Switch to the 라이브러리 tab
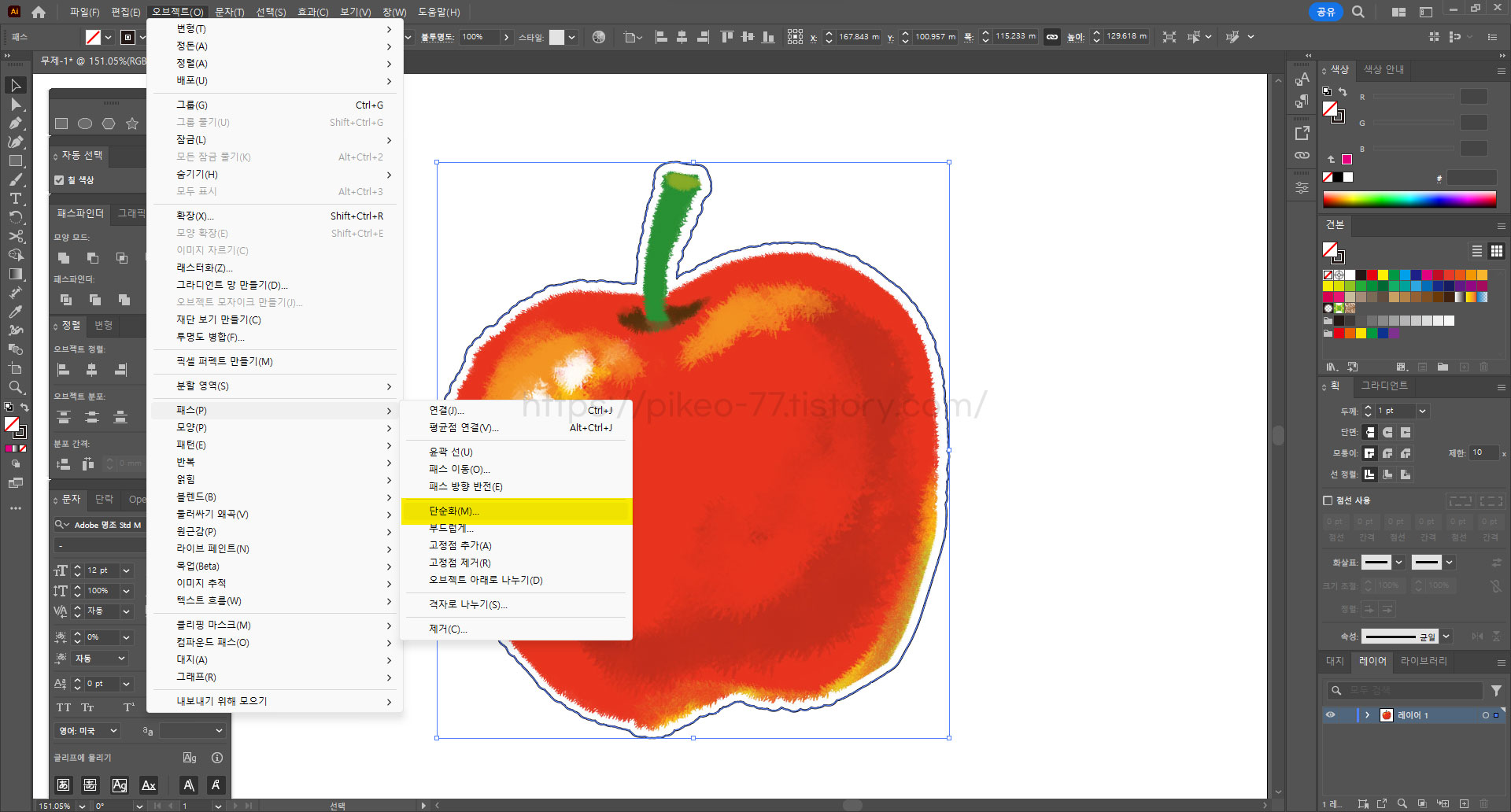 pos(1424,661)
